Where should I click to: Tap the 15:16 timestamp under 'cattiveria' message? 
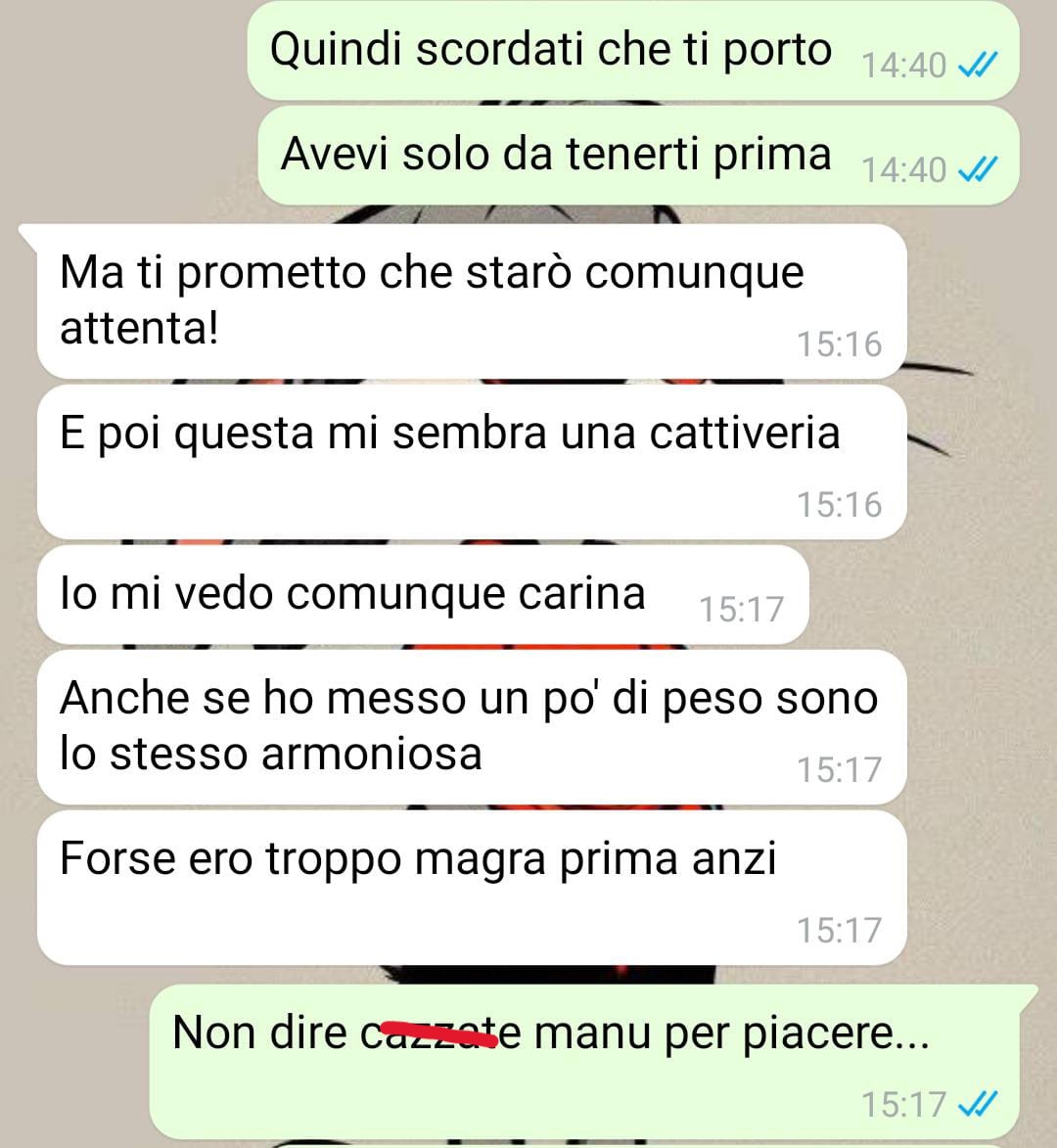pos(839,504)
